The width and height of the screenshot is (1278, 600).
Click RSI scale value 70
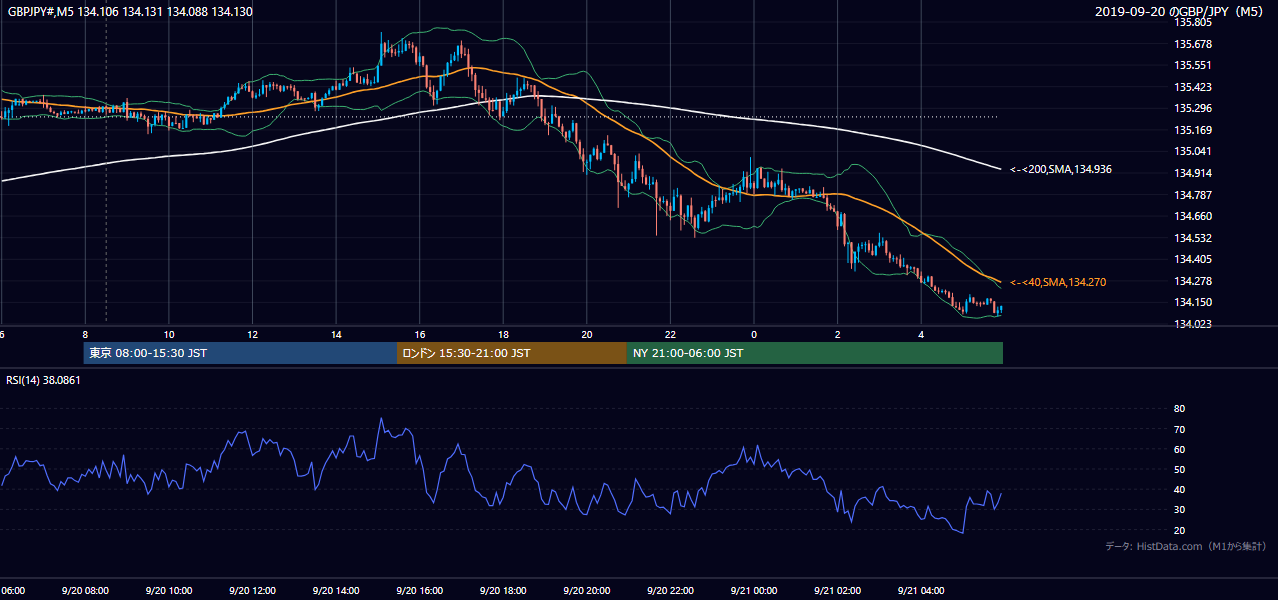pyautogui.click(x=1179, y=429)
